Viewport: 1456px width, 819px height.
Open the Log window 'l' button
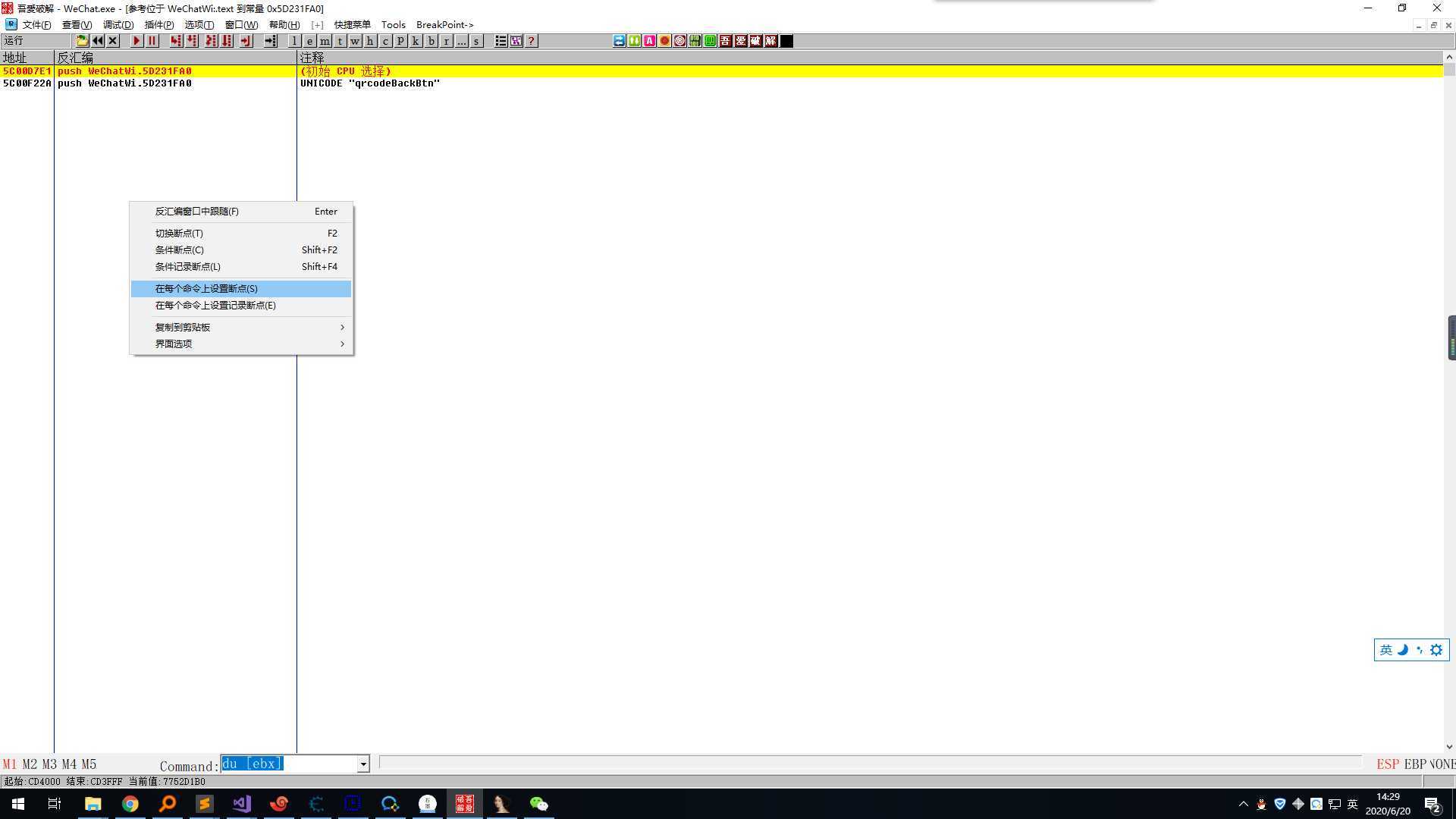point(294,41)
